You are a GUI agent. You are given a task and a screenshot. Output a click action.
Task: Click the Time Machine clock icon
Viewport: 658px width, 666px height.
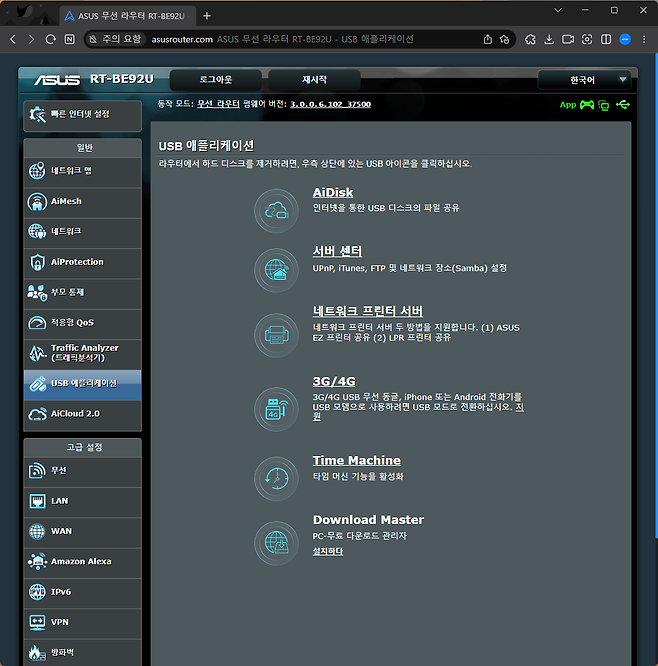point(276,477)
